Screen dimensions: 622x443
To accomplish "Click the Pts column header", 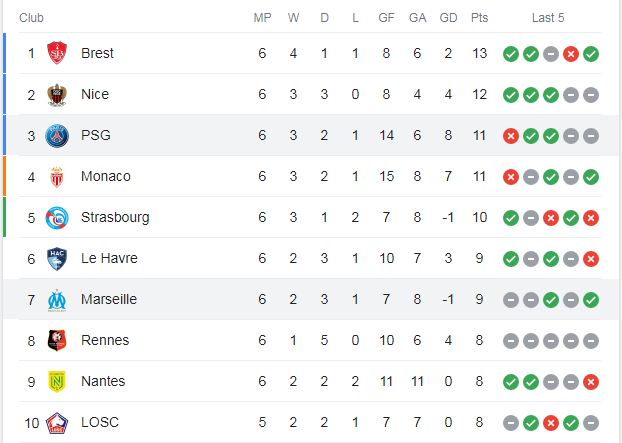I will 480,18.
